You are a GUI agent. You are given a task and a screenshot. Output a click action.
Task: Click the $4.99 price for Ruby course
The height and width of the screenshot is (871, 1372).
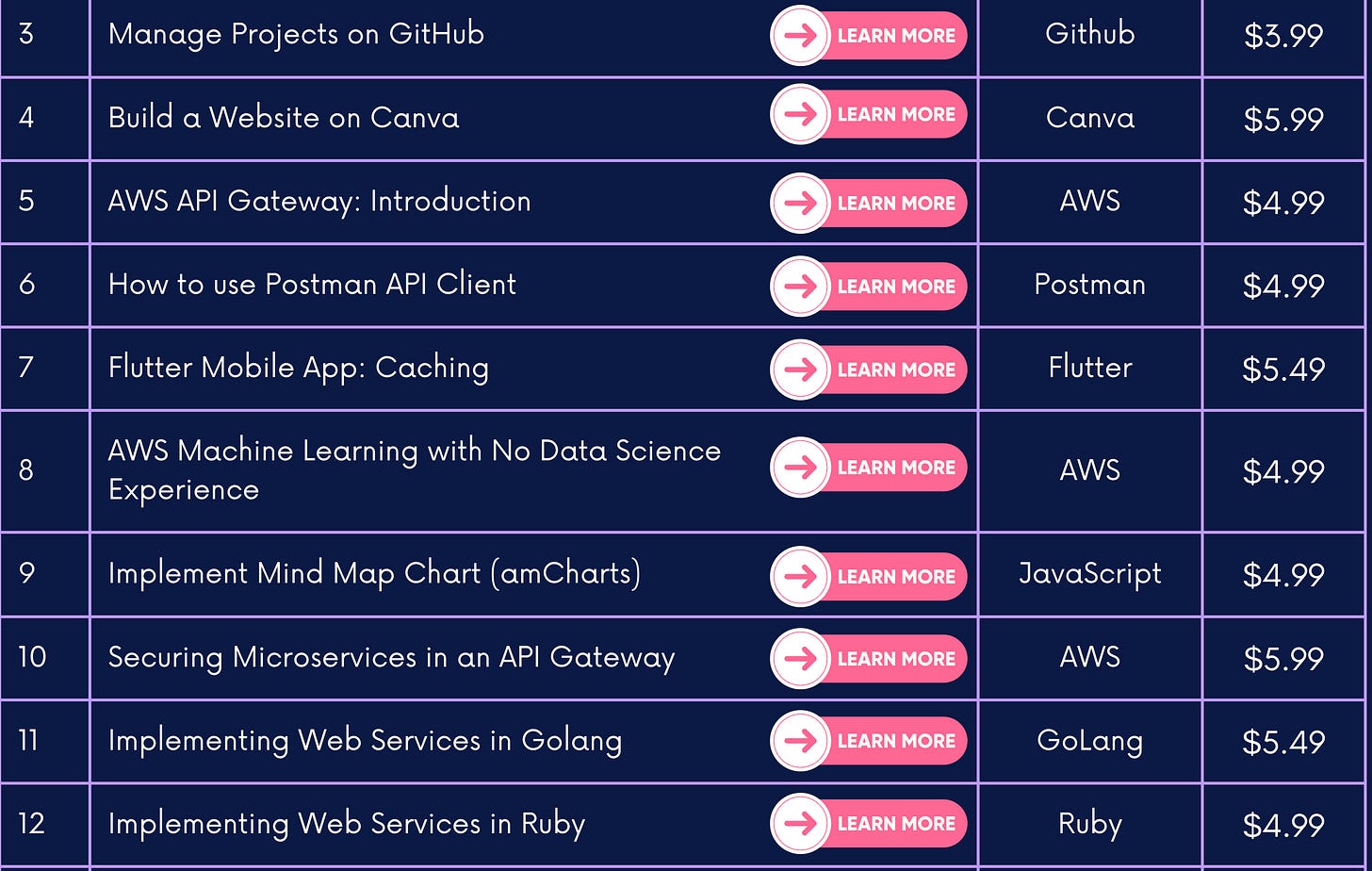point(1283,825)
